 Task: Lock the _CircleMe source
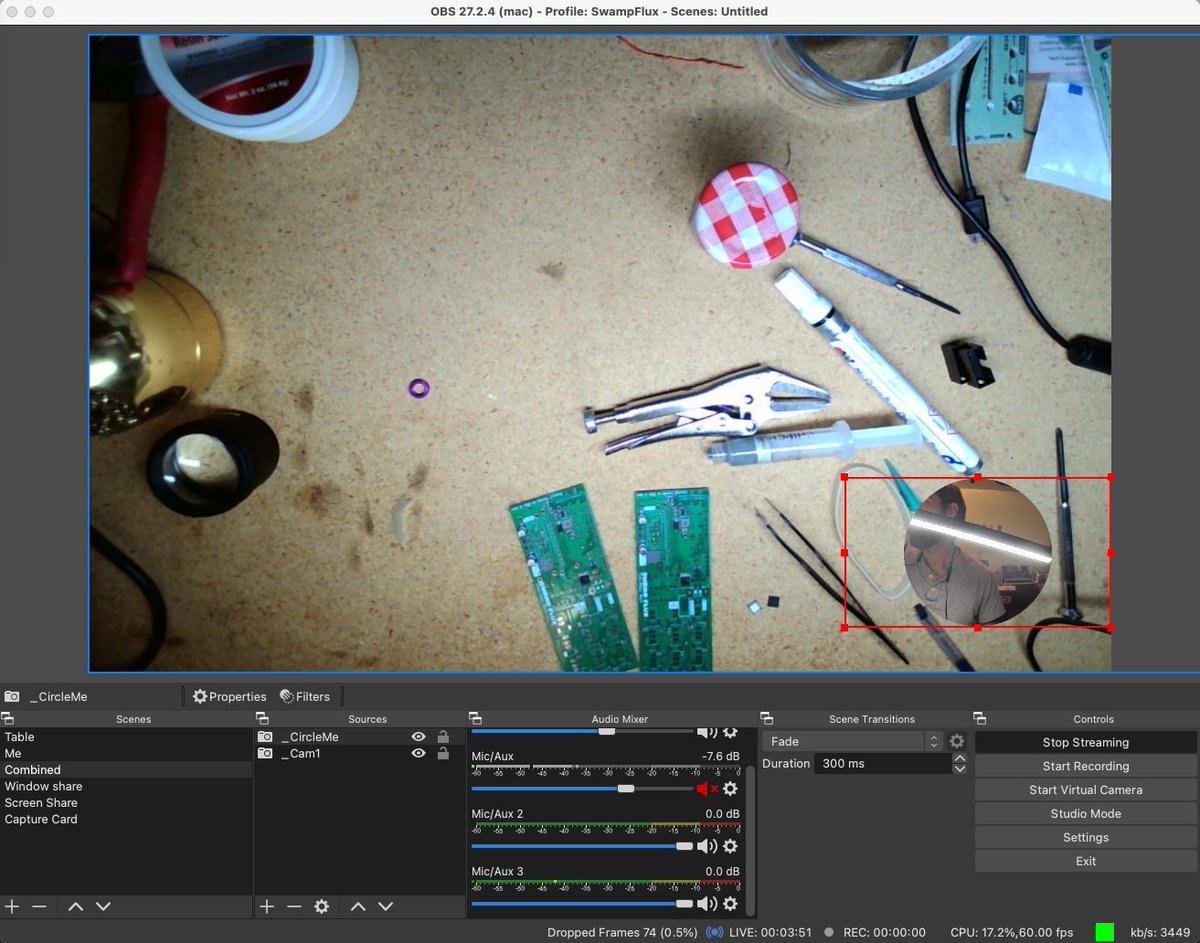(442, 736)
